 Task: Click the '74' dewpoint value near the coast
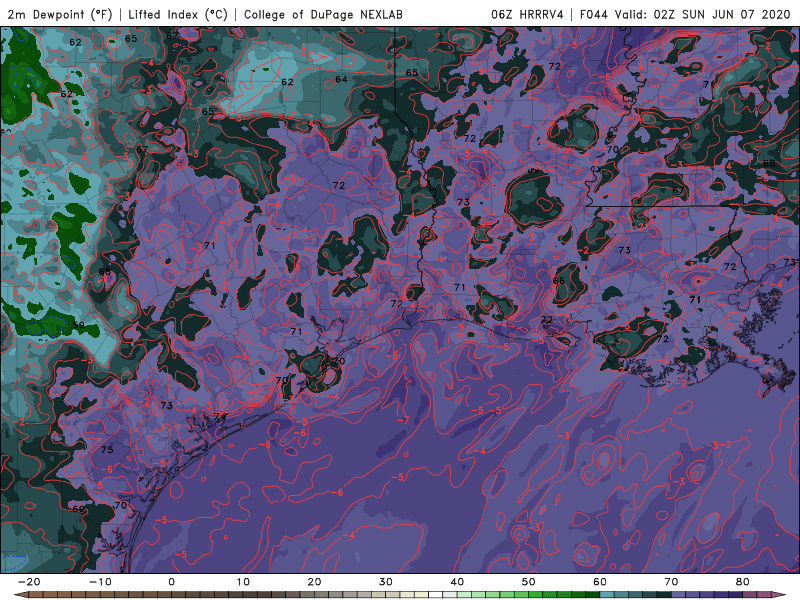click(219, 417)
